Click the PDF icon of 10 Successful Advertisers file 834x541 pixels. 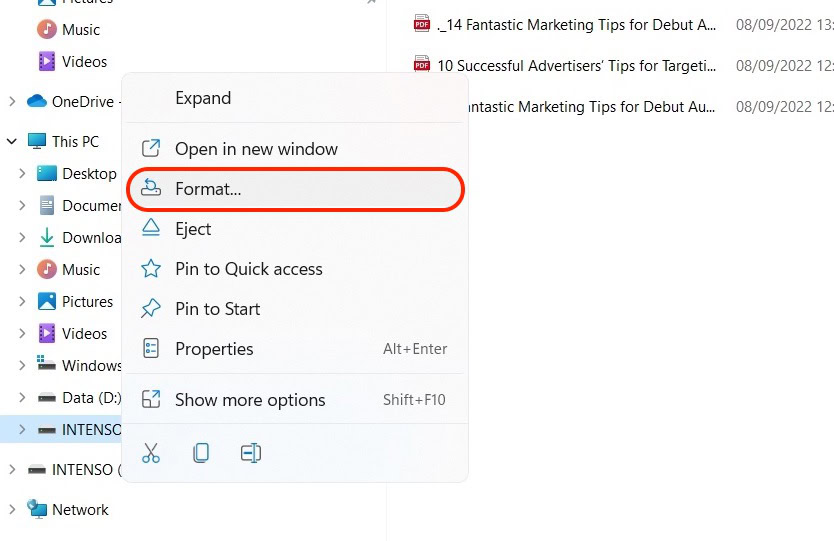point(422,65)
